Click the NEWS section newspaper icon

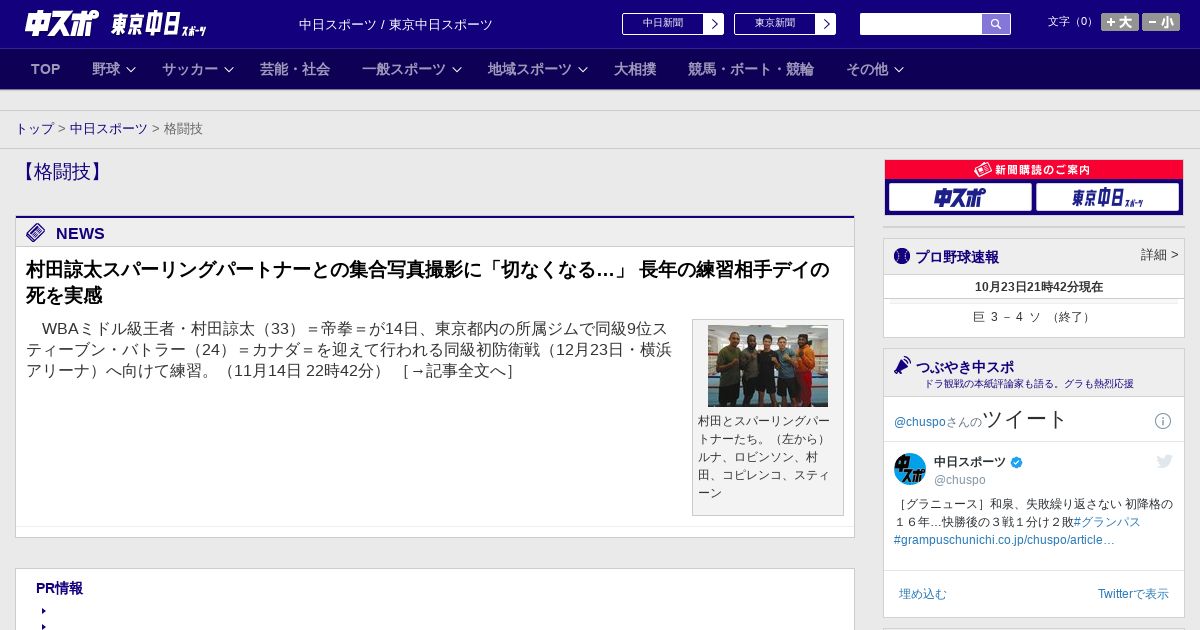click(36, 233)
